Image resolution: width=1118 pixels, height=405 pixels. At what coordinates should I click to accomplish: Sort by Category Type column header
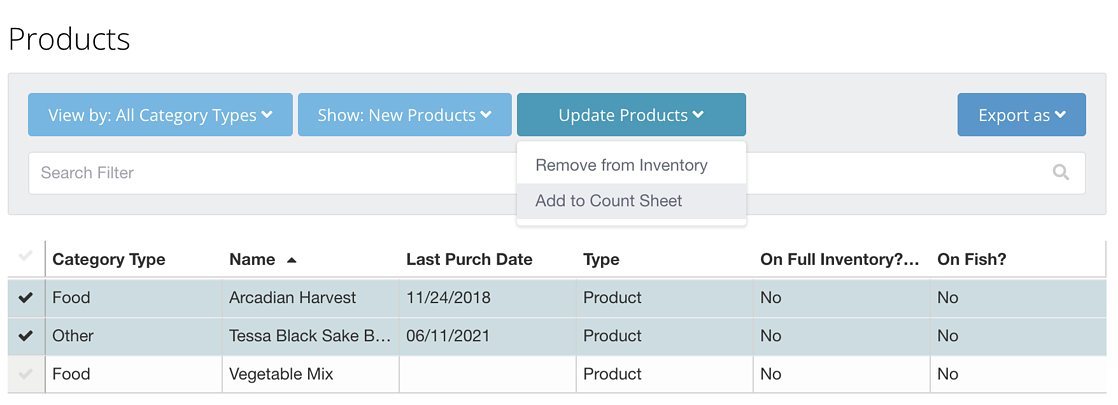coord(109,260)
